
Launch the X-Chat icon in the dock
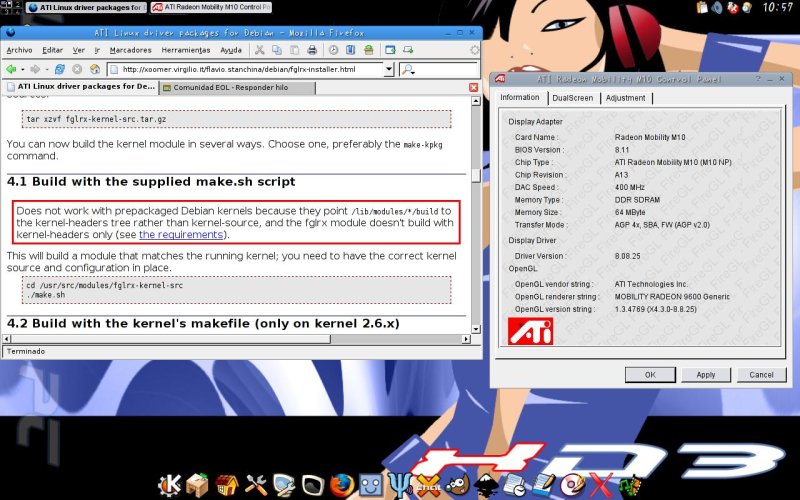coord(428,485)
